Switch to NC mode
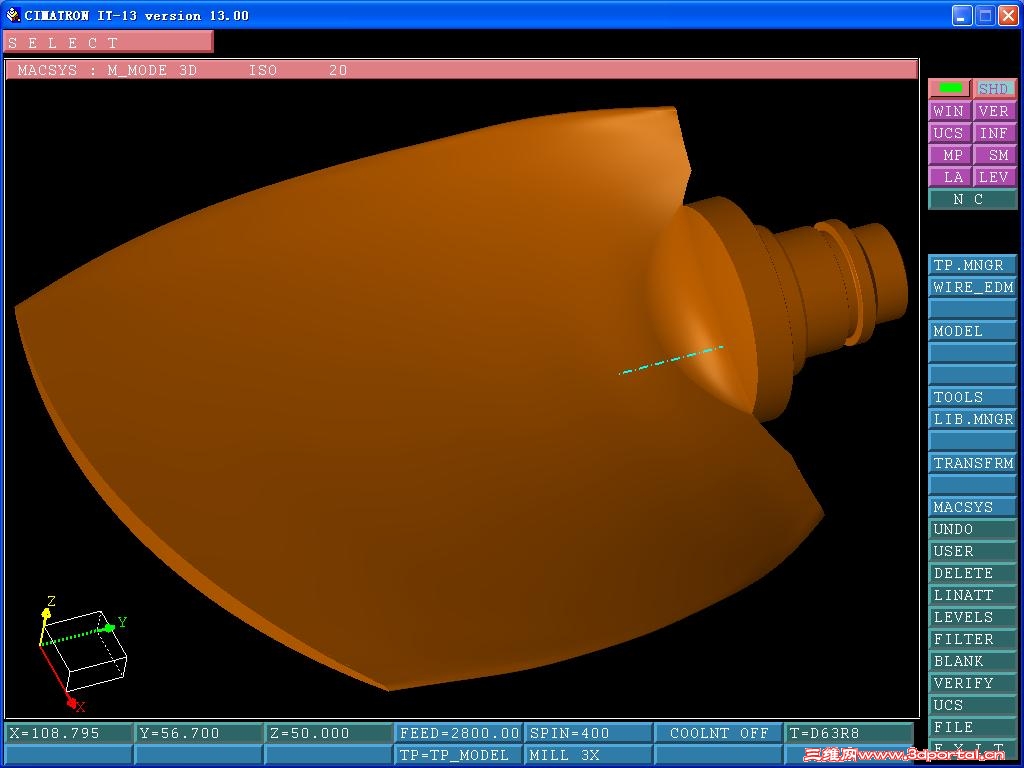The height and width of the screenshot is (768, 1024). point(972,199)
